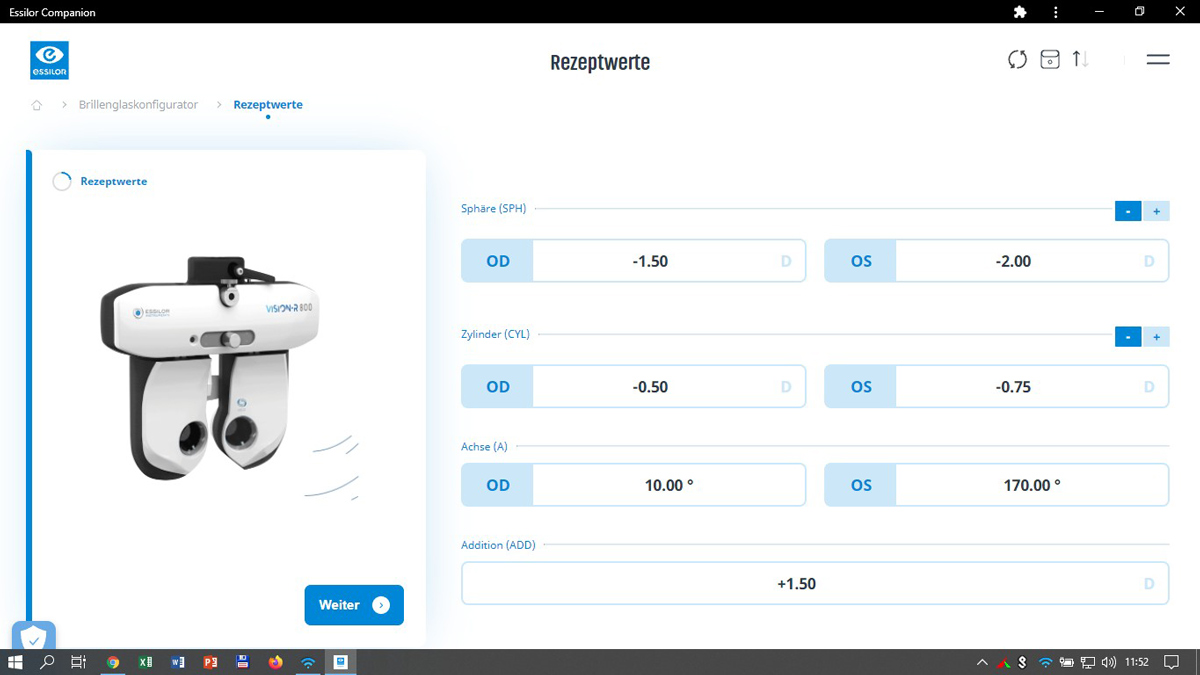Select minus sign for Sphäre (SPH)
This screenshot has height=675, width=1200.
coord(1127,211)
